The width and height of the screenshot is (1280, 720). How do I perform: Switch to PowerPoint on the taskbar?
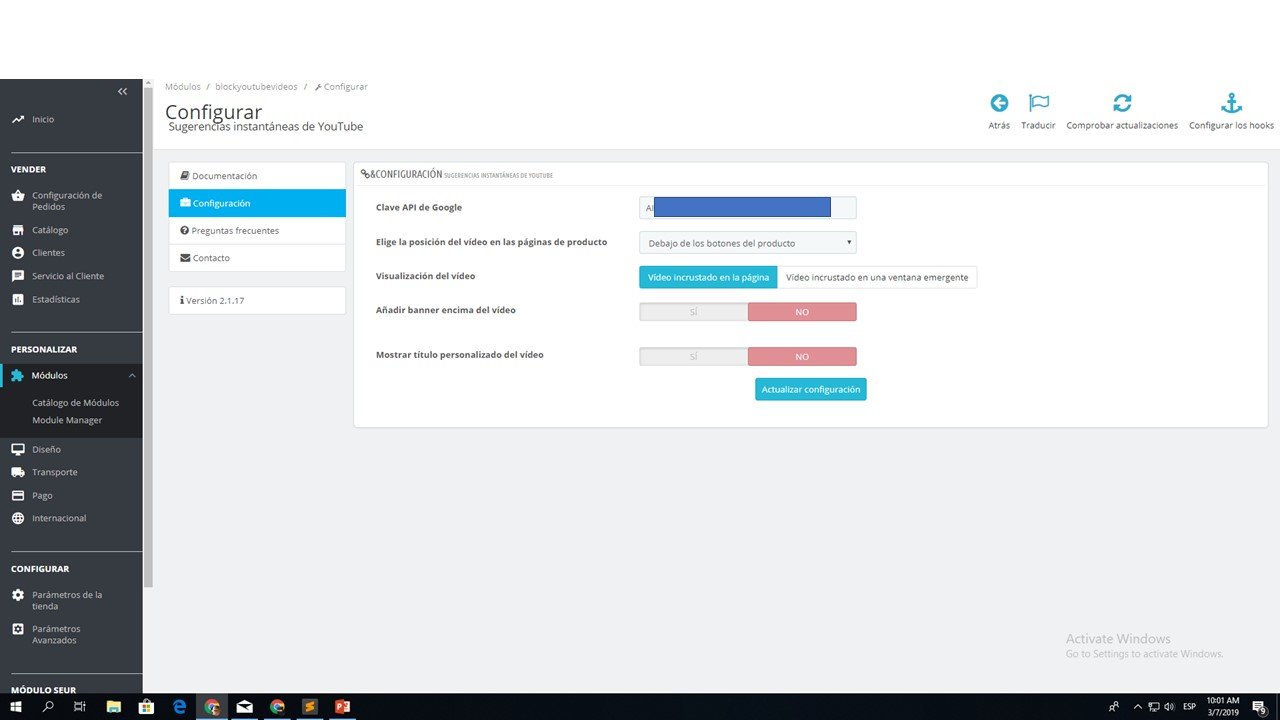point(343,707)
